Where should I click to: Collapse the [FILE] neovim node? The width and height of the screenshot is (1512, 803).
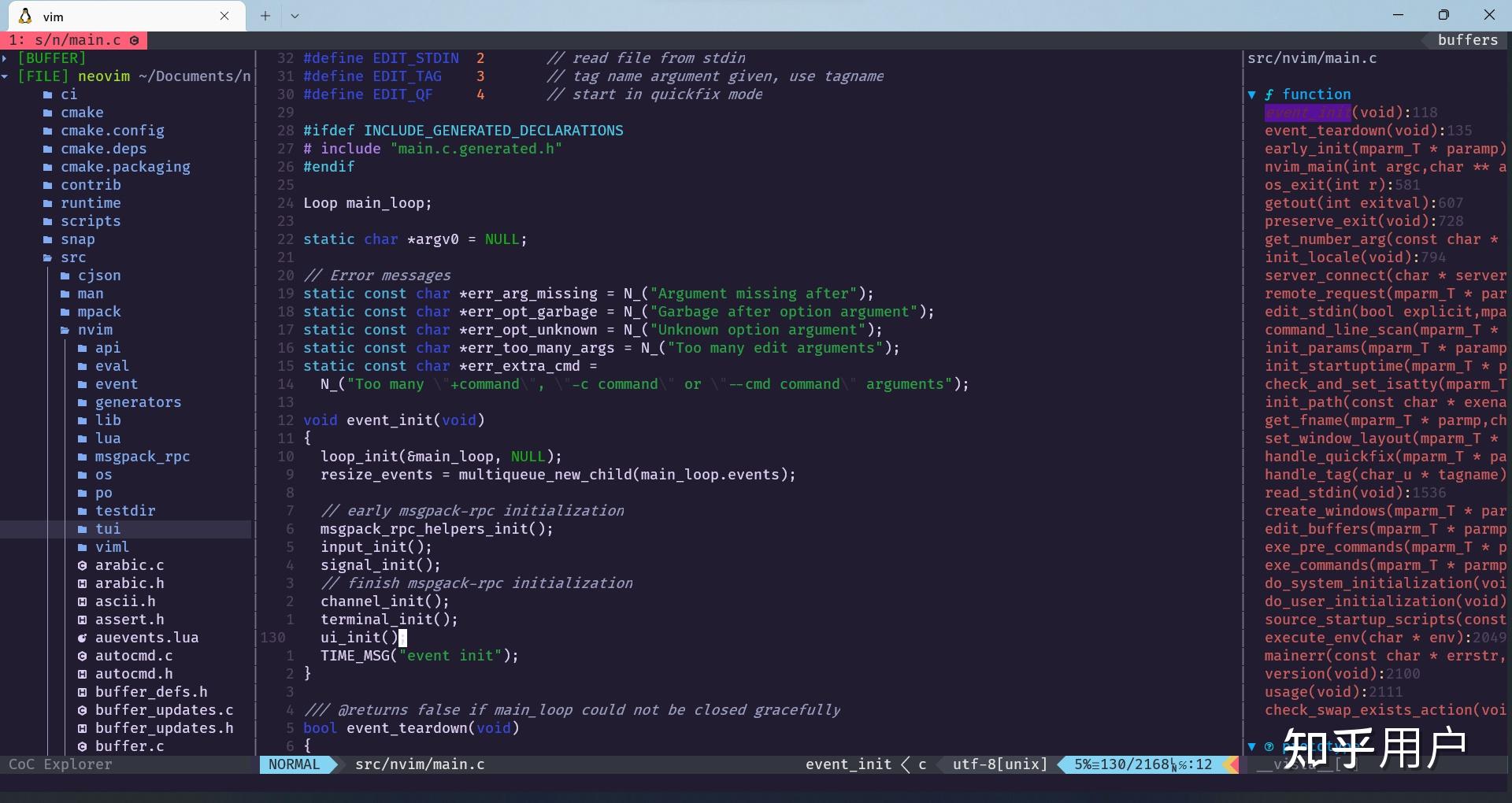point(6,76)
